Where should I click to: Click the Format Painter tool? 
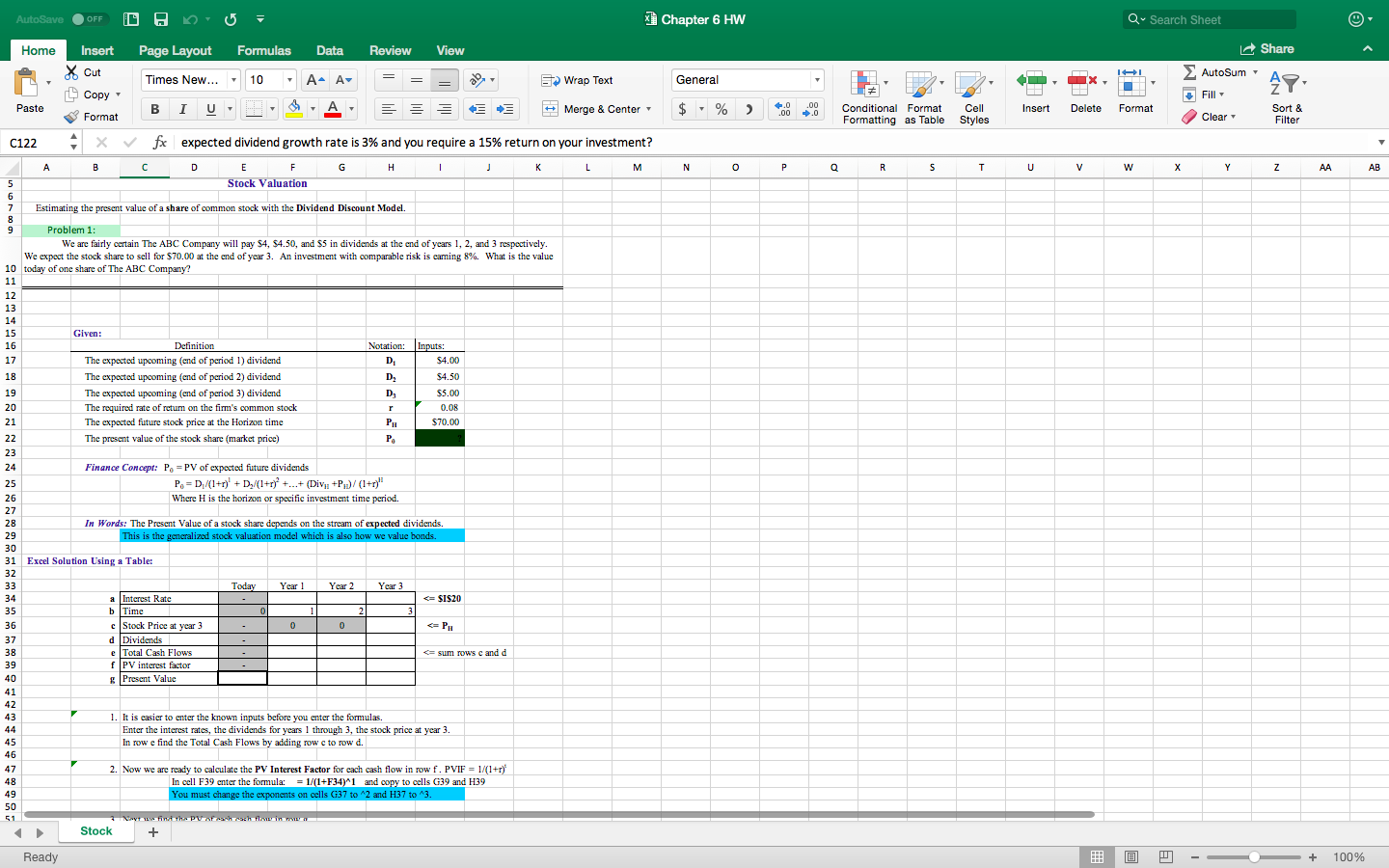(94, 116)
